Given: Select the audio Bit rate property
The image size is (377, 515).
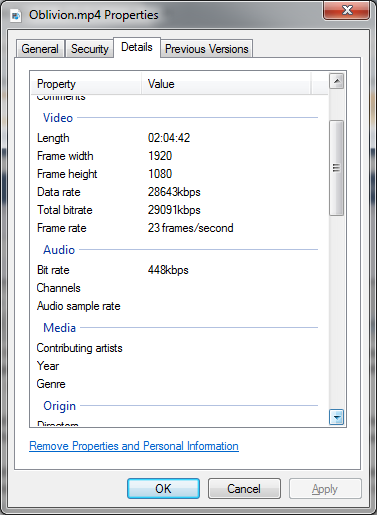Looking at the screenshot, I should 53,270.
